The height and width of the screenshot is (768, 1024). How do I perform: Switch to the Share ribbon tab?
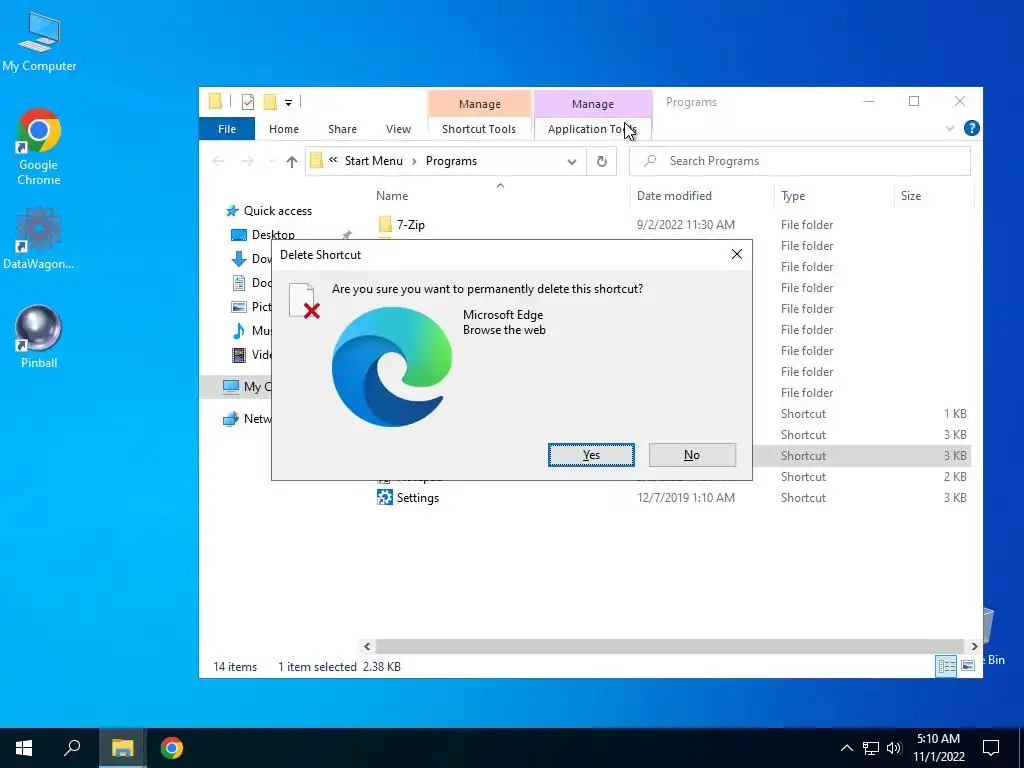coord(342,129)
